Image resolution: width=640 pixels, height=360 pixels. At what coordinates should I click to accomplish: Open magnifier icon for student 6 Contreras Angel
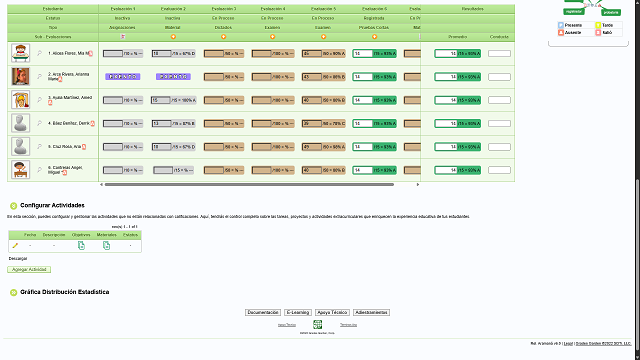(39, 169)
